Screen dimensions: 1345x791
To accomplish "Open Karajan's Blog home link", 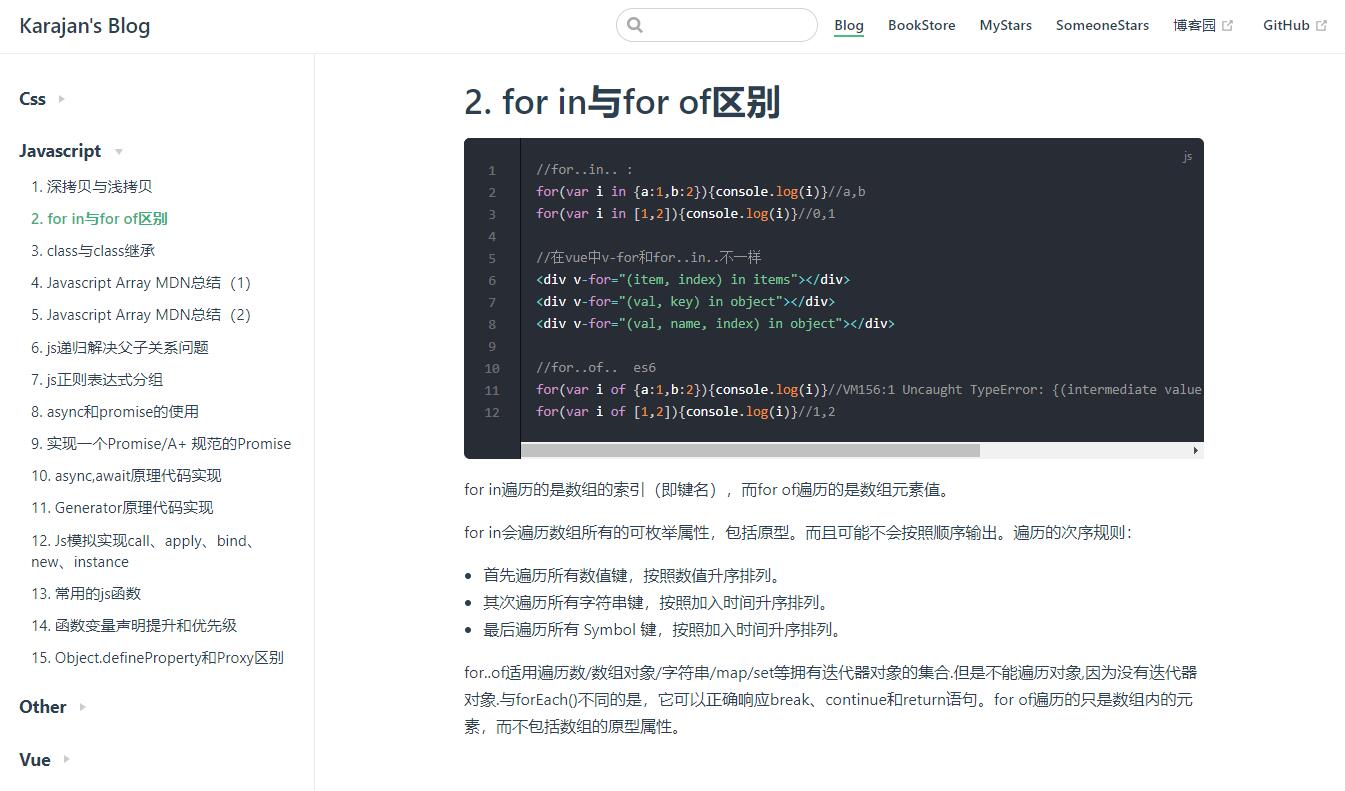I will (85, 26).
